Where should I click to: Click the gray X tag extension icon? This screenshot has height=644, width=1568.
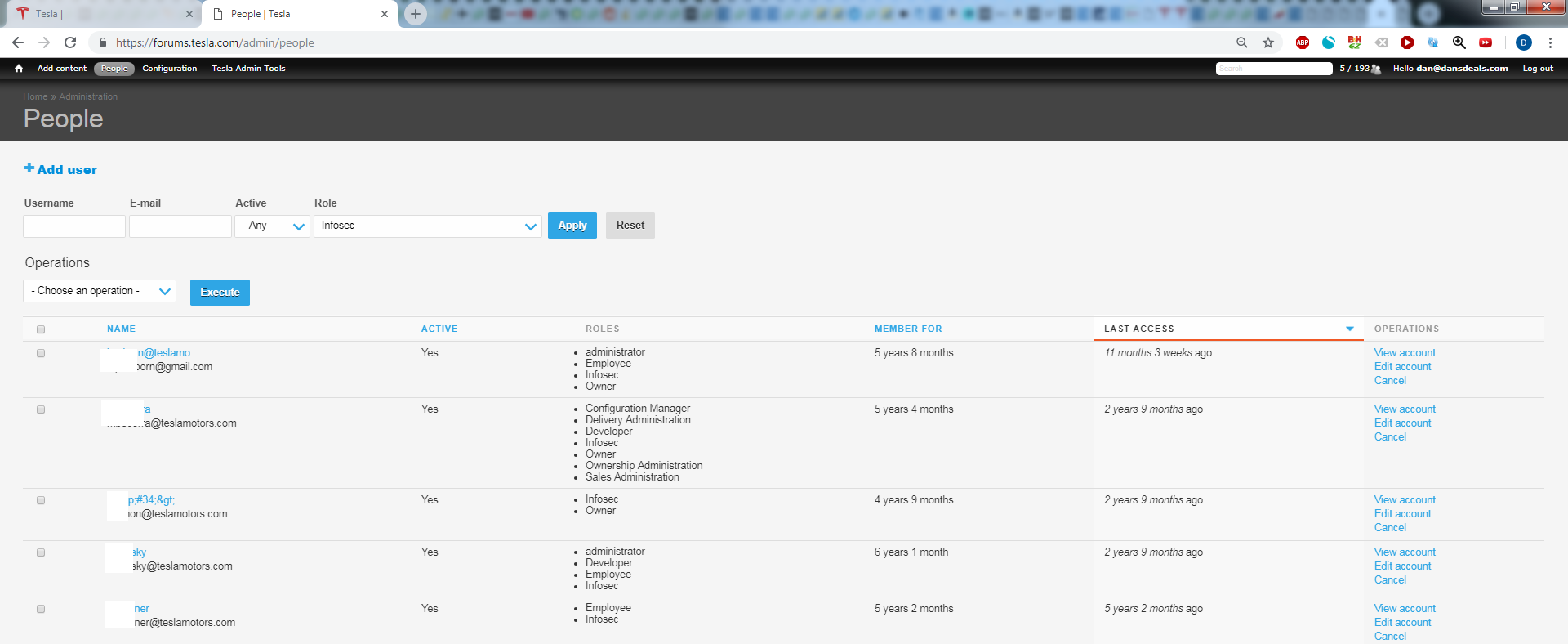1381,42
